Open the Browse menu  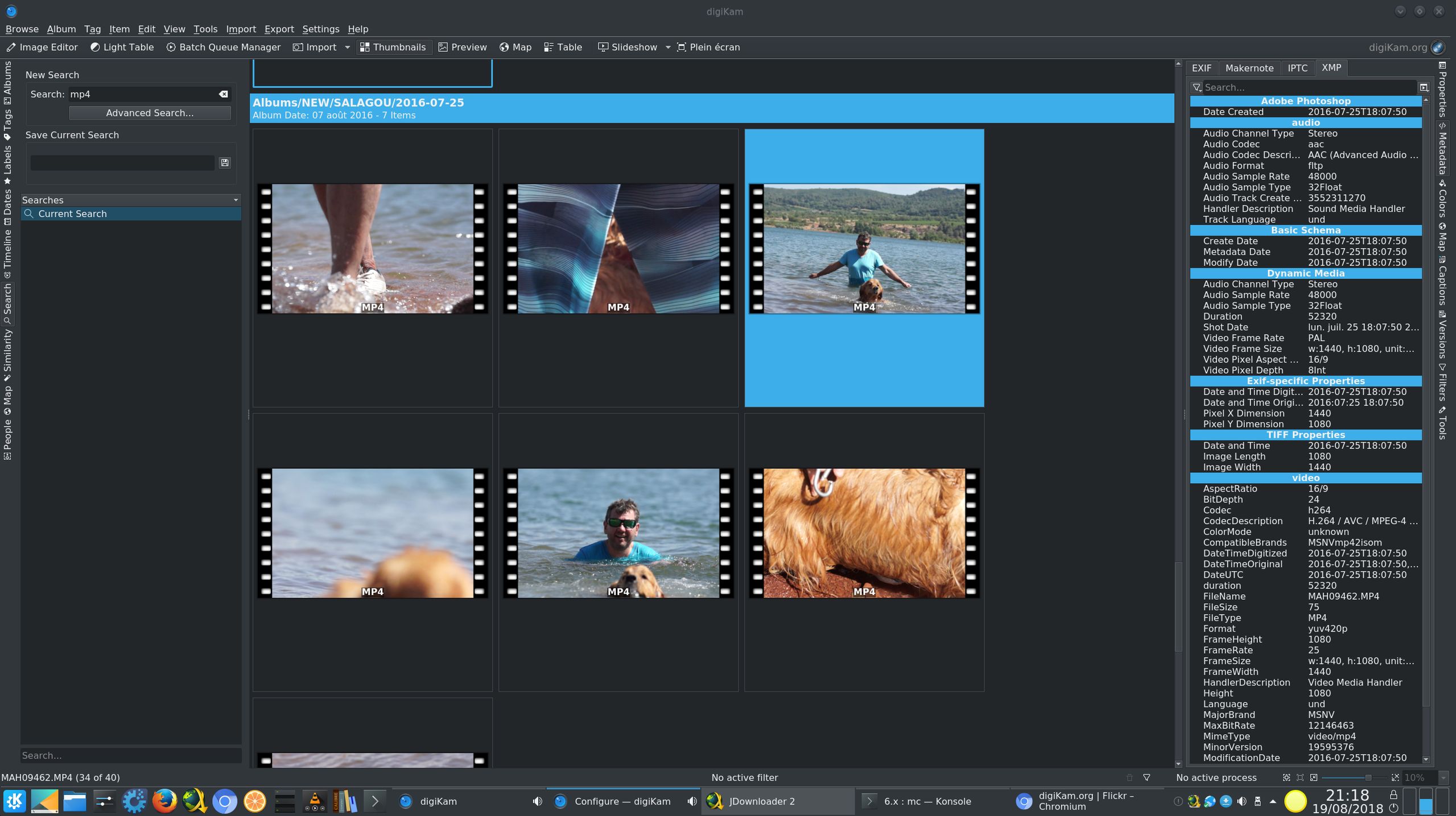[x=22, y=29]
